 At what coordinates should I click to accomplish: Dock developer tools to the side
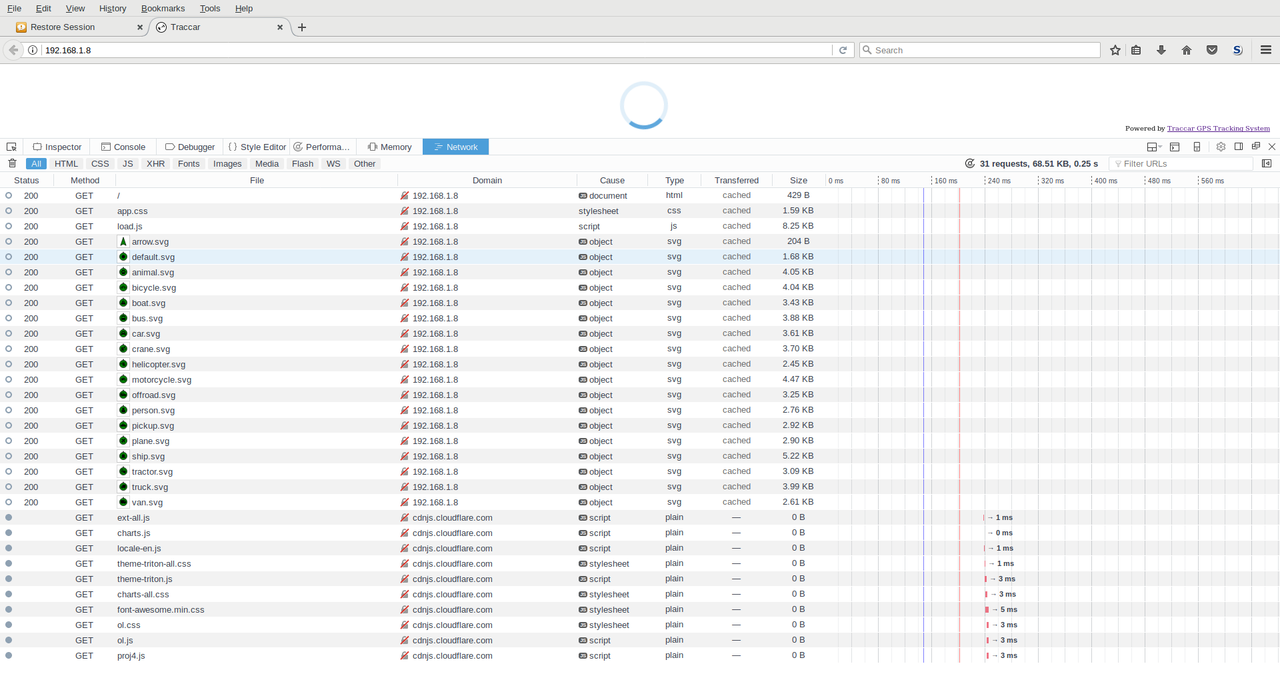point(1238,147)
